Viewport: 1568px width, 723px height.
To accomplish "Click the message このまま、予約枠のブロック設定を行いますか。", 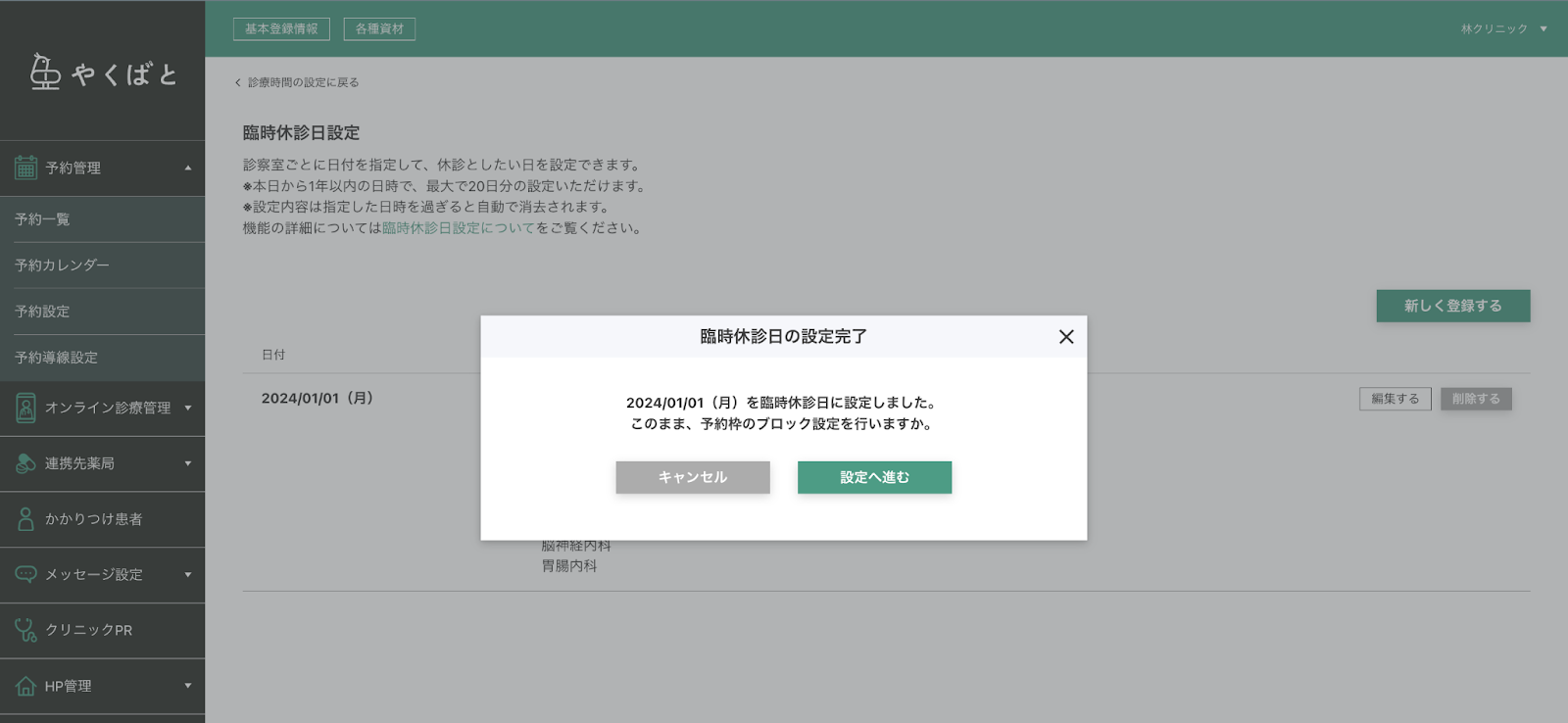I will coord(783,424).
